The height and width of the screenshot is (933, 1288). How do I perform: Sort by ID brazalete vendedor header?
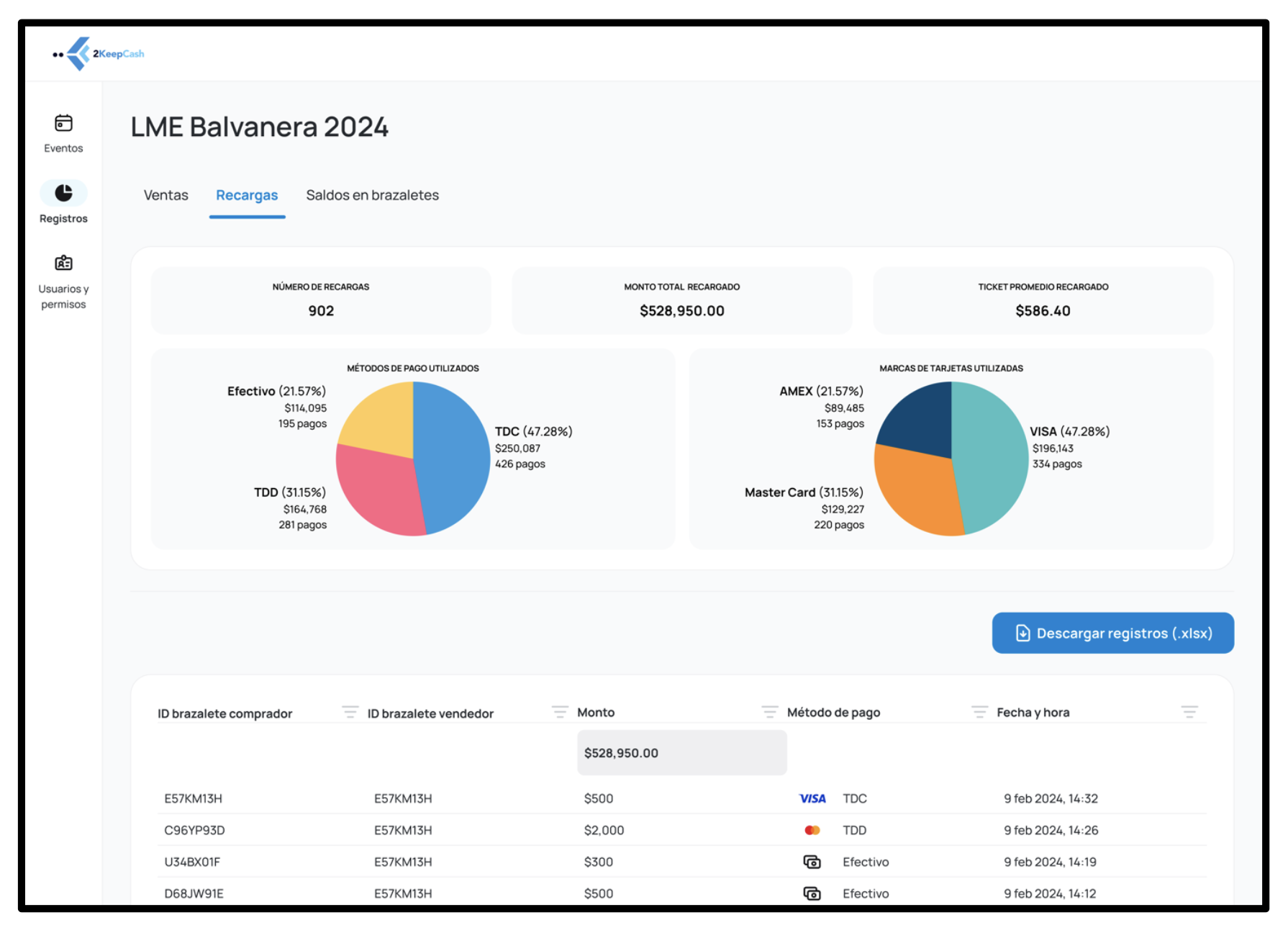pyautogui.click(x=430, y=713)
